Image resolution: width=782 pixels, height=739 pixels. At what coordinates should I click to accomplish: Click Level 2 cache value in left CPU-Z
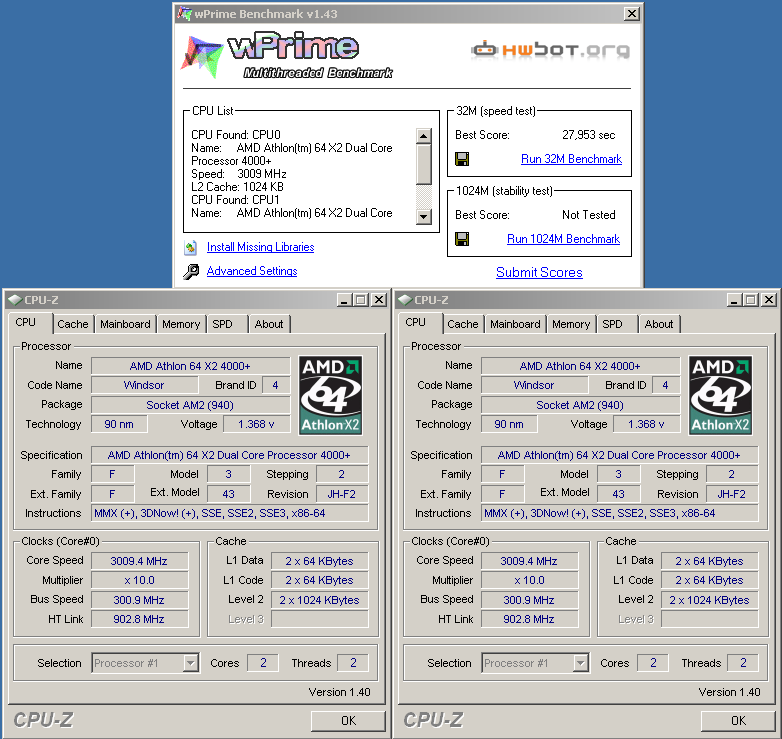(320, 600)
